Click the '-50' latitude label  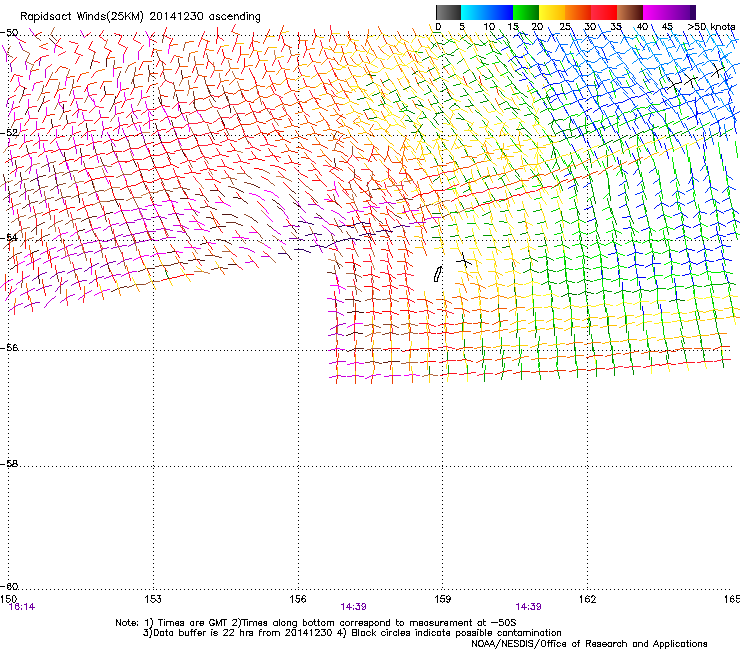click(x=9, y=33)
